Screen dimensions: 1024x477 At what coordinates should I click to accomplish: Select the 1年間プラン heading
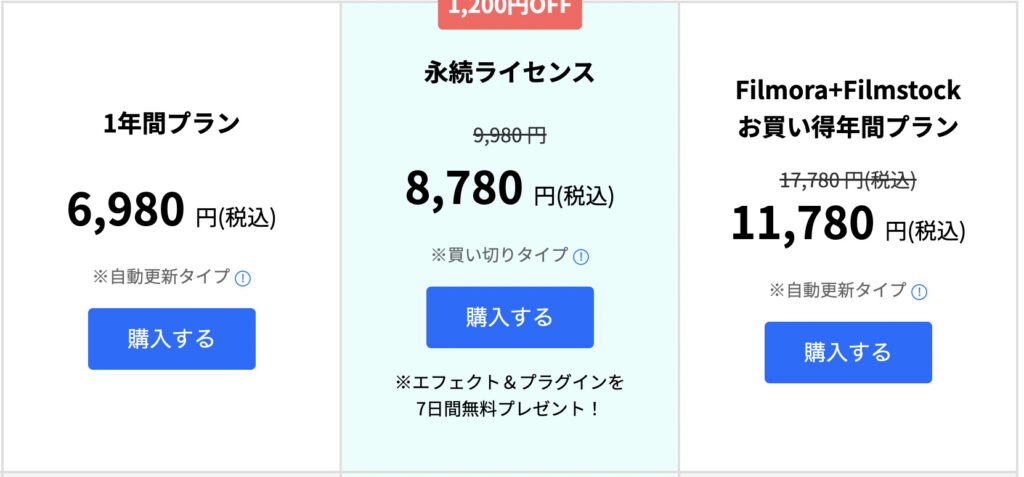(x=172, y=123)
